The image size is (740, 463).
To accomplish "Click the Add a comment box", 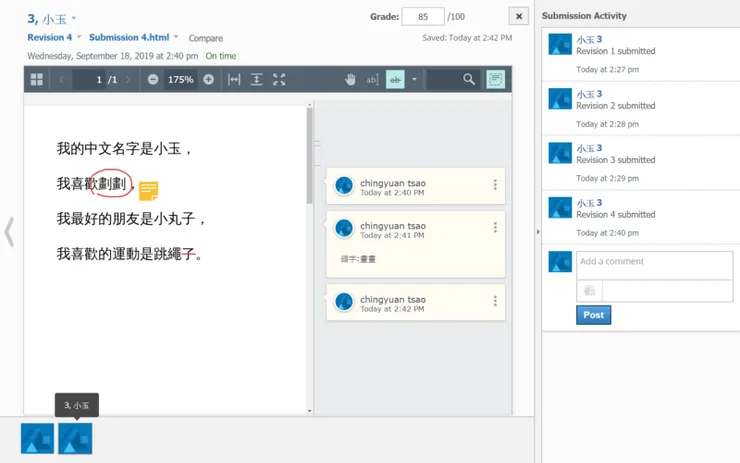I will 655,265.
